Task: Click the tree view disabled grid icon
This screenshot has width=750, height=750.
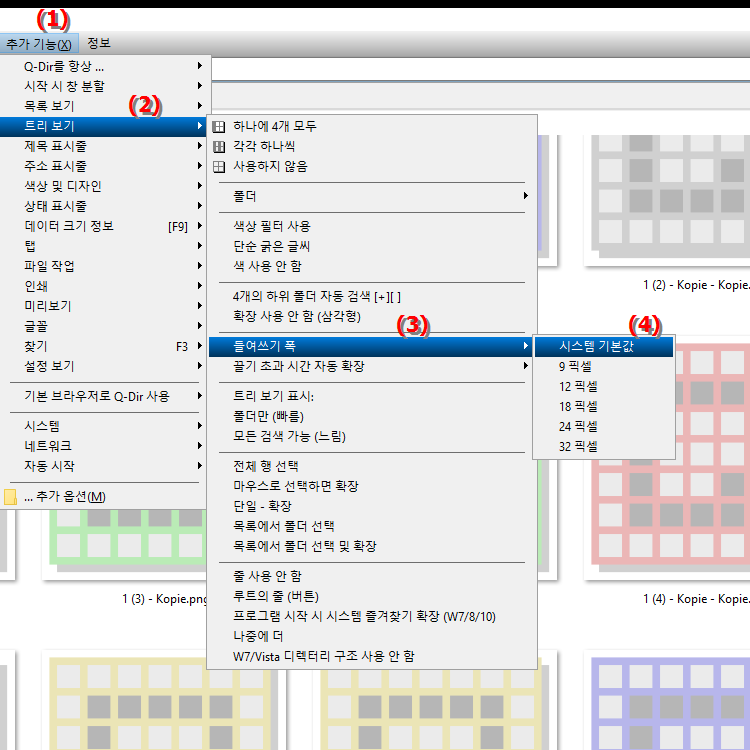Action: tap(219, 167)
